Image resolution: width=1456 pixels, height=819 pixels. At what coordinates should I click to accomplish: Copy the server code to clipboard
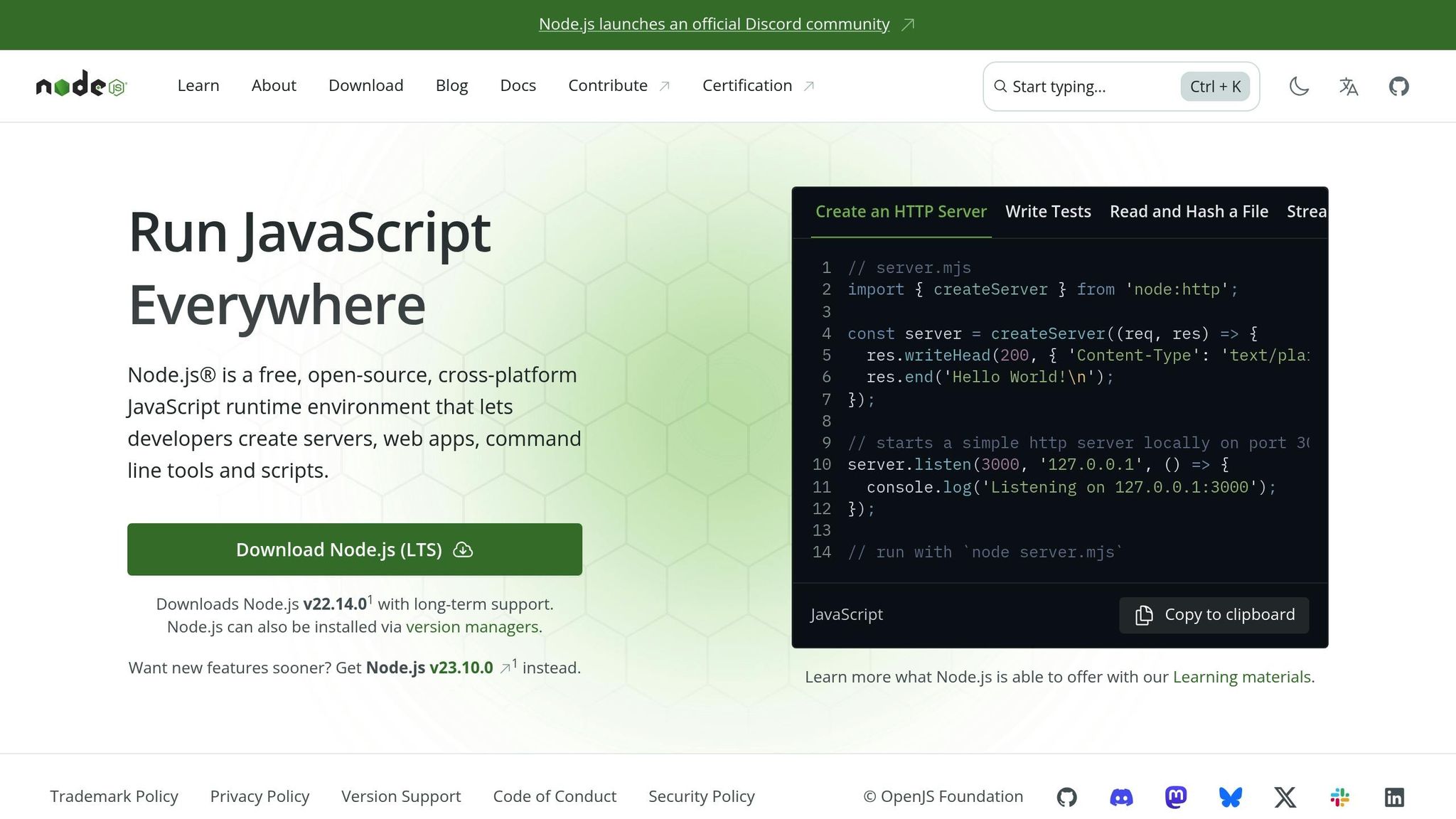[x=1214, y=614]
